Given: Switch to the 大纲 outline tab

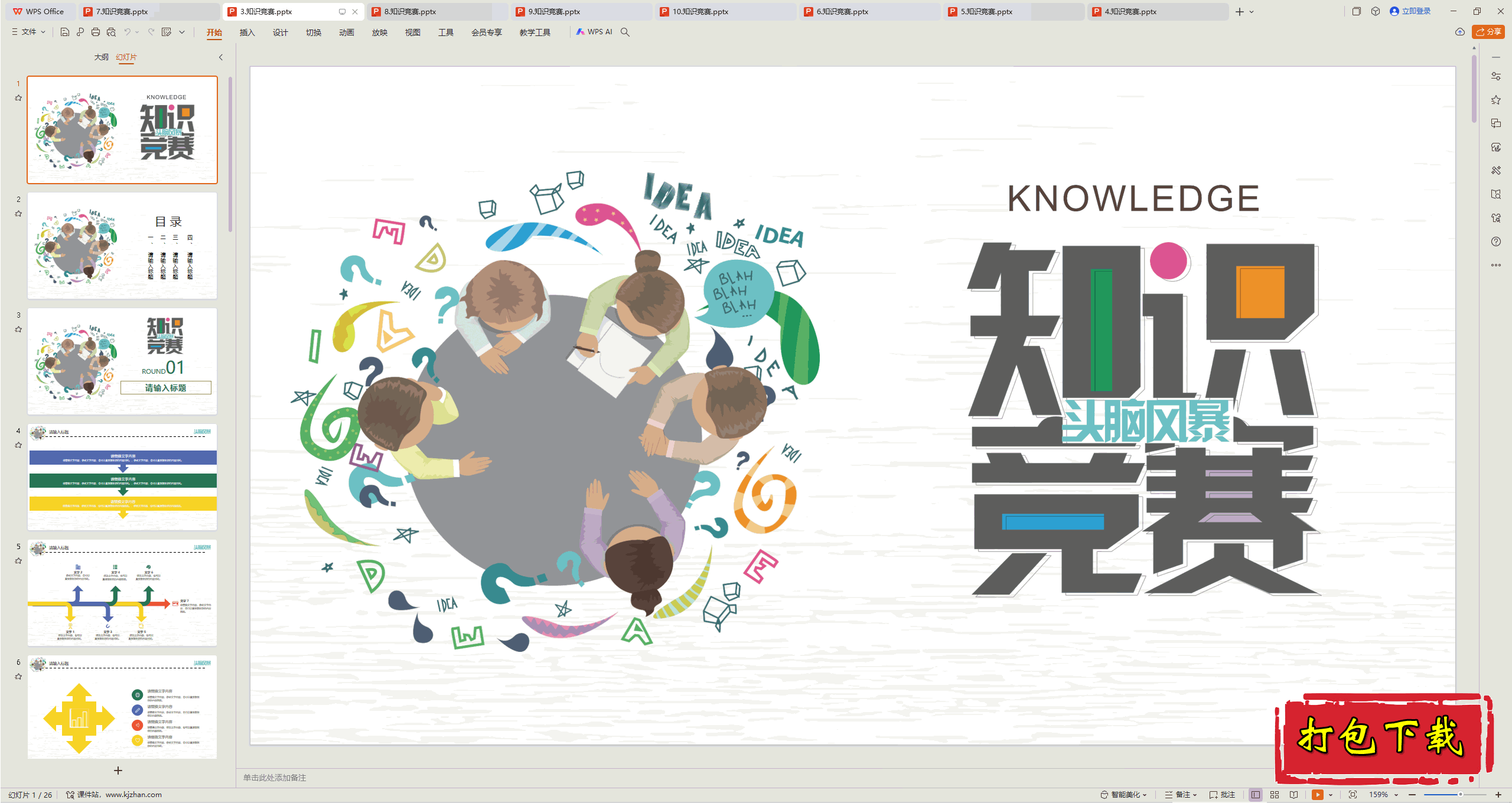Looking at the screenshot, I should [x=101, y=57].
